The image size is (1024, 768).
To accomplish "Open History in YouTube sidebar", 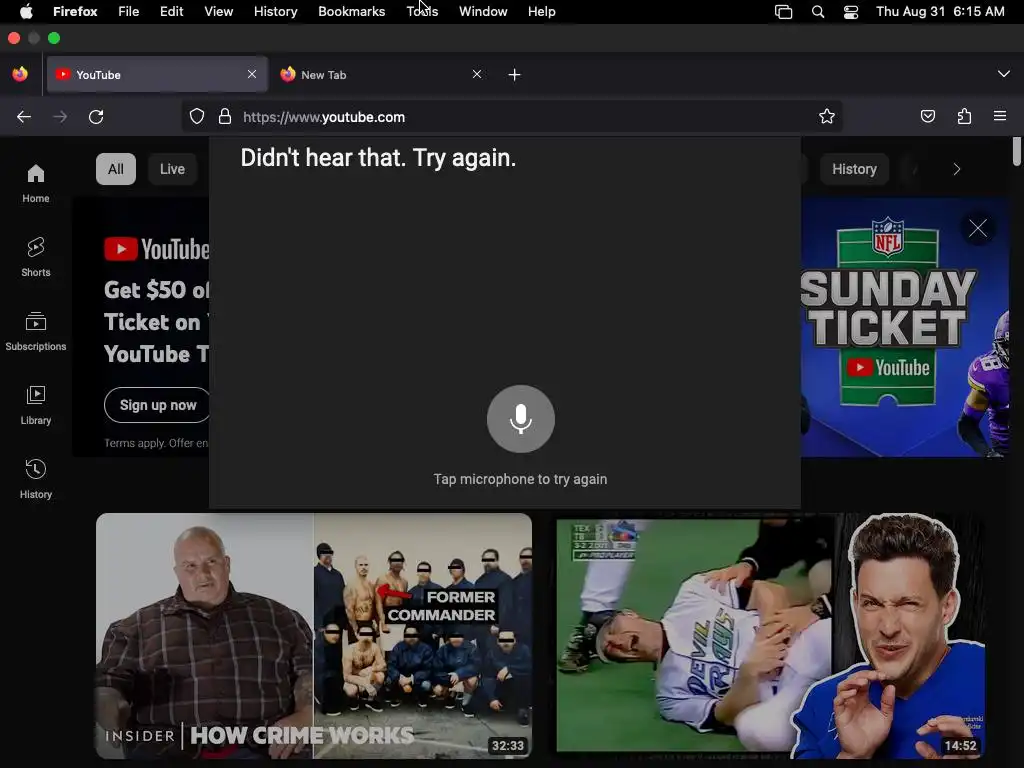I will (x=35, y=479).
